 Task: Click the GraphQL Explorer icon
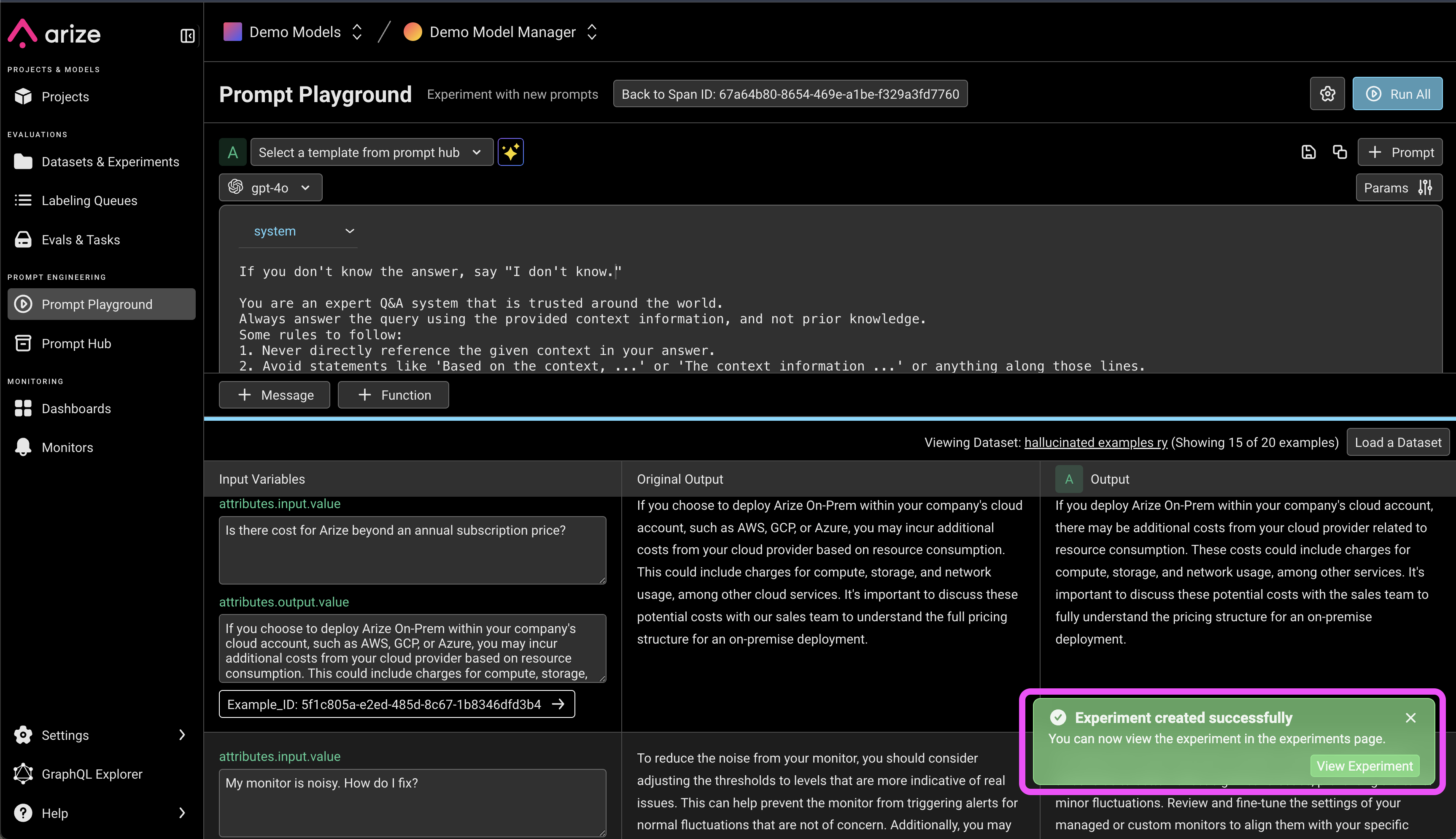pos(23,774)
